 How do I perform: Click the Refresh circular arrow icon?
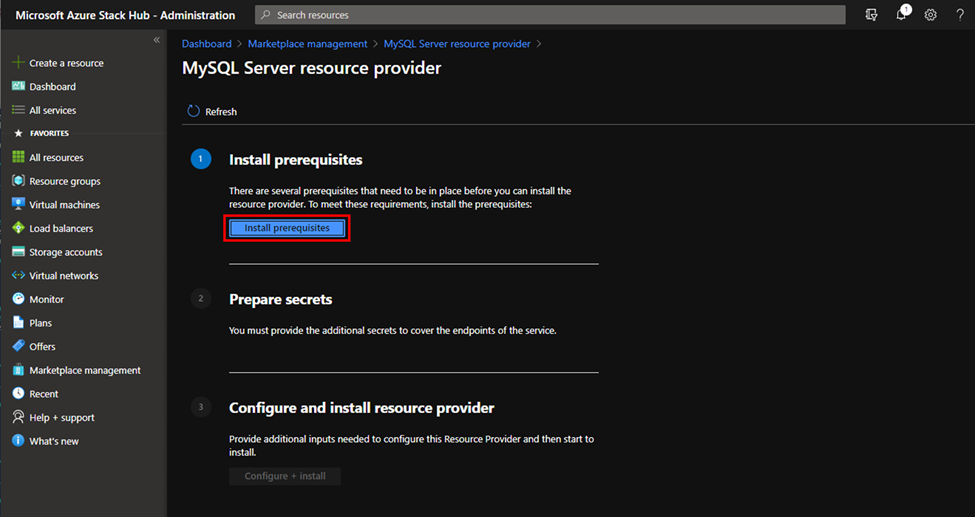point(193,111)
